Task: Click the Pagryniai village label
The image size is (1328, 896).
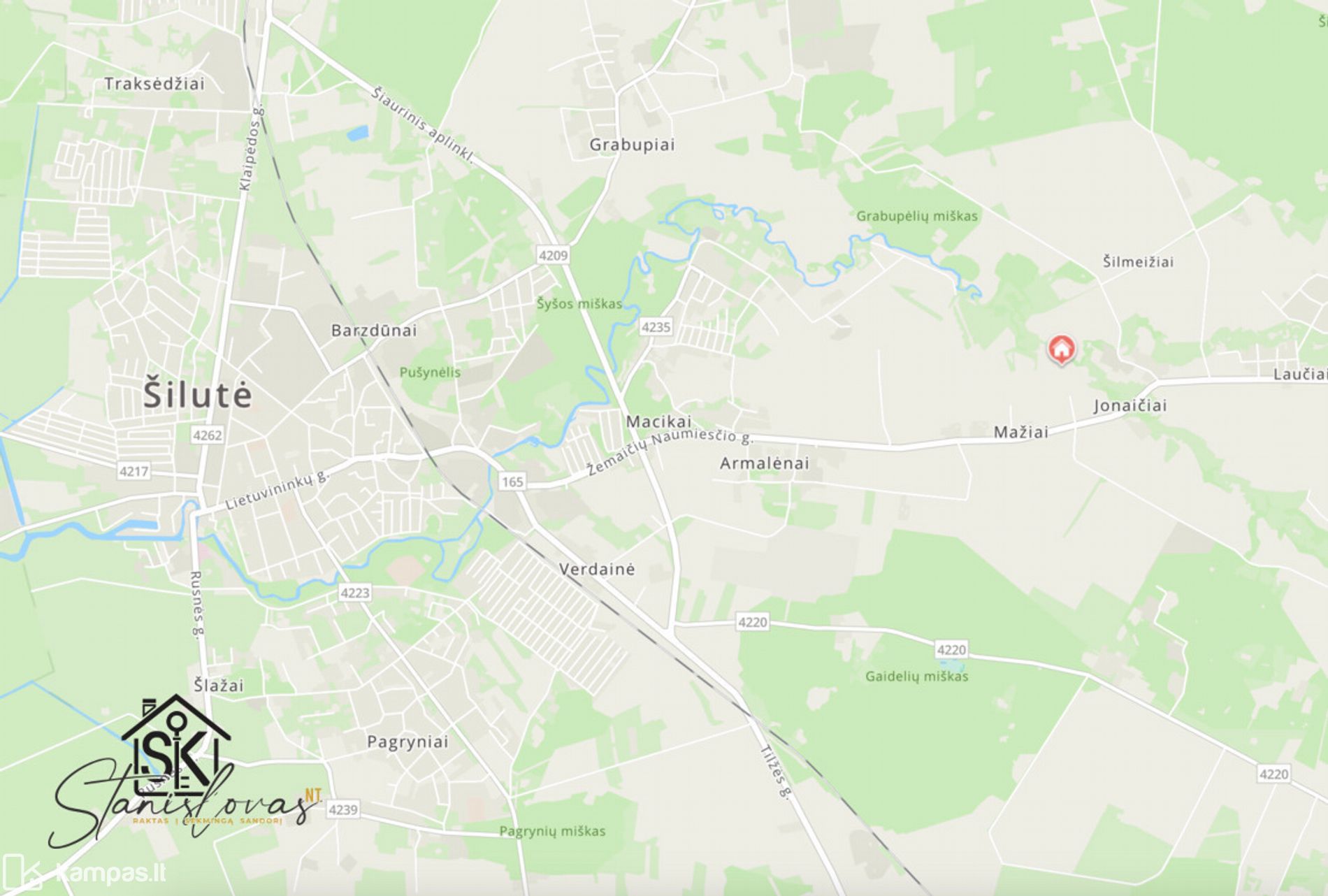Action: [x=407, y=742]
